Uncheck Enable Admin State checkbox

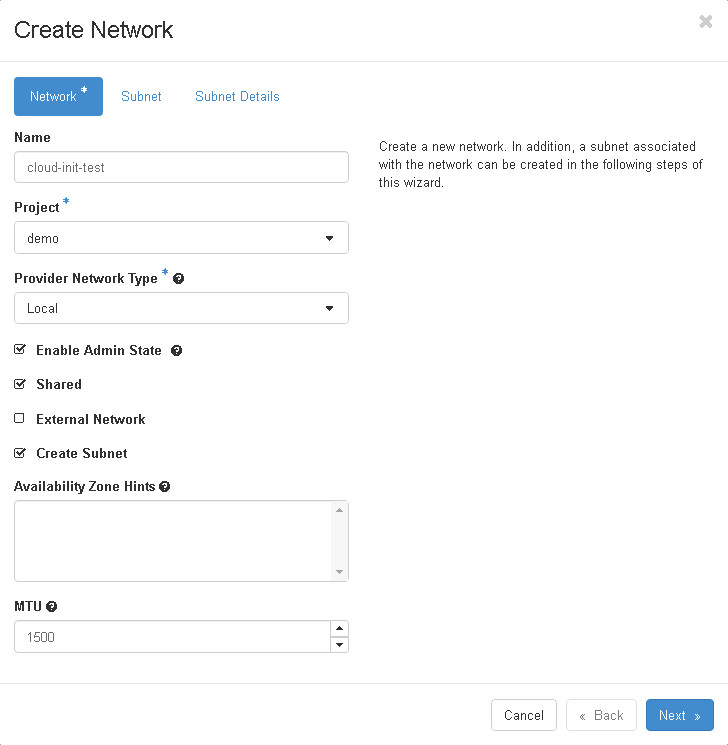point(20,350)
